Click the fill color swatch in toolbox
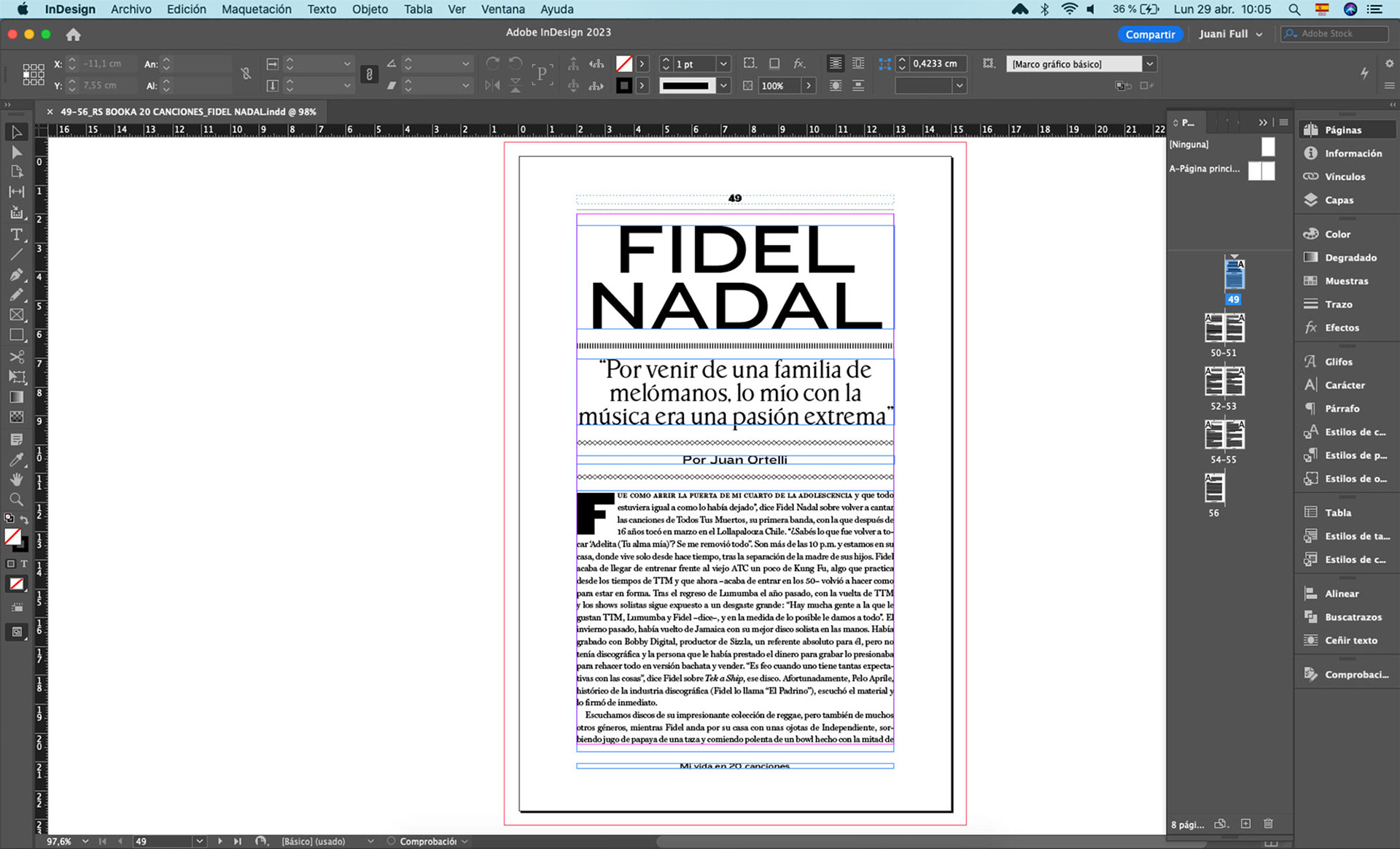Image resolution: width=1400 pixels, height=849 pixels. coord(12,537)
